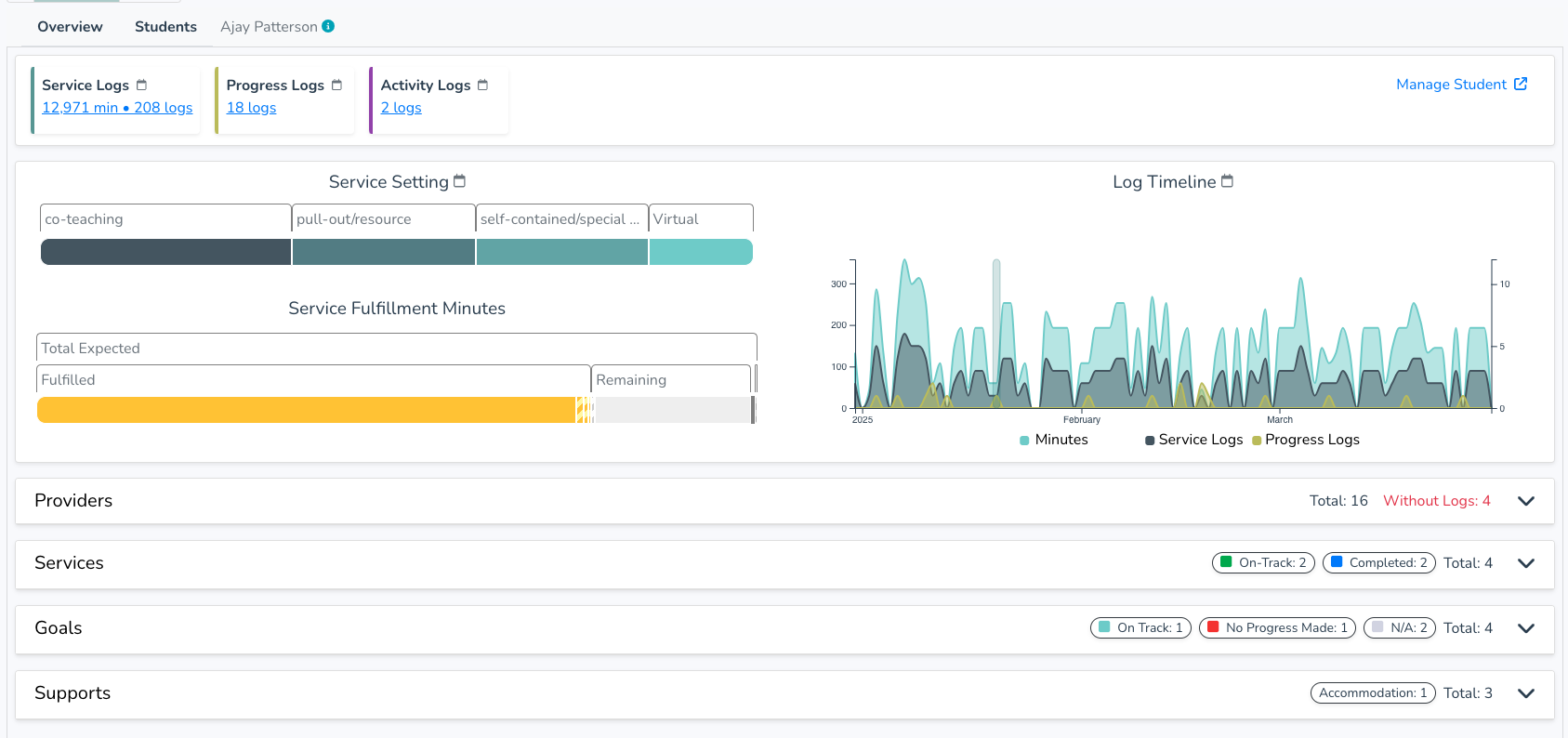Open the calendar icon next to Progress Logs
The height and width of the screenshot is (738, 1568).
(x=336, y=85)
